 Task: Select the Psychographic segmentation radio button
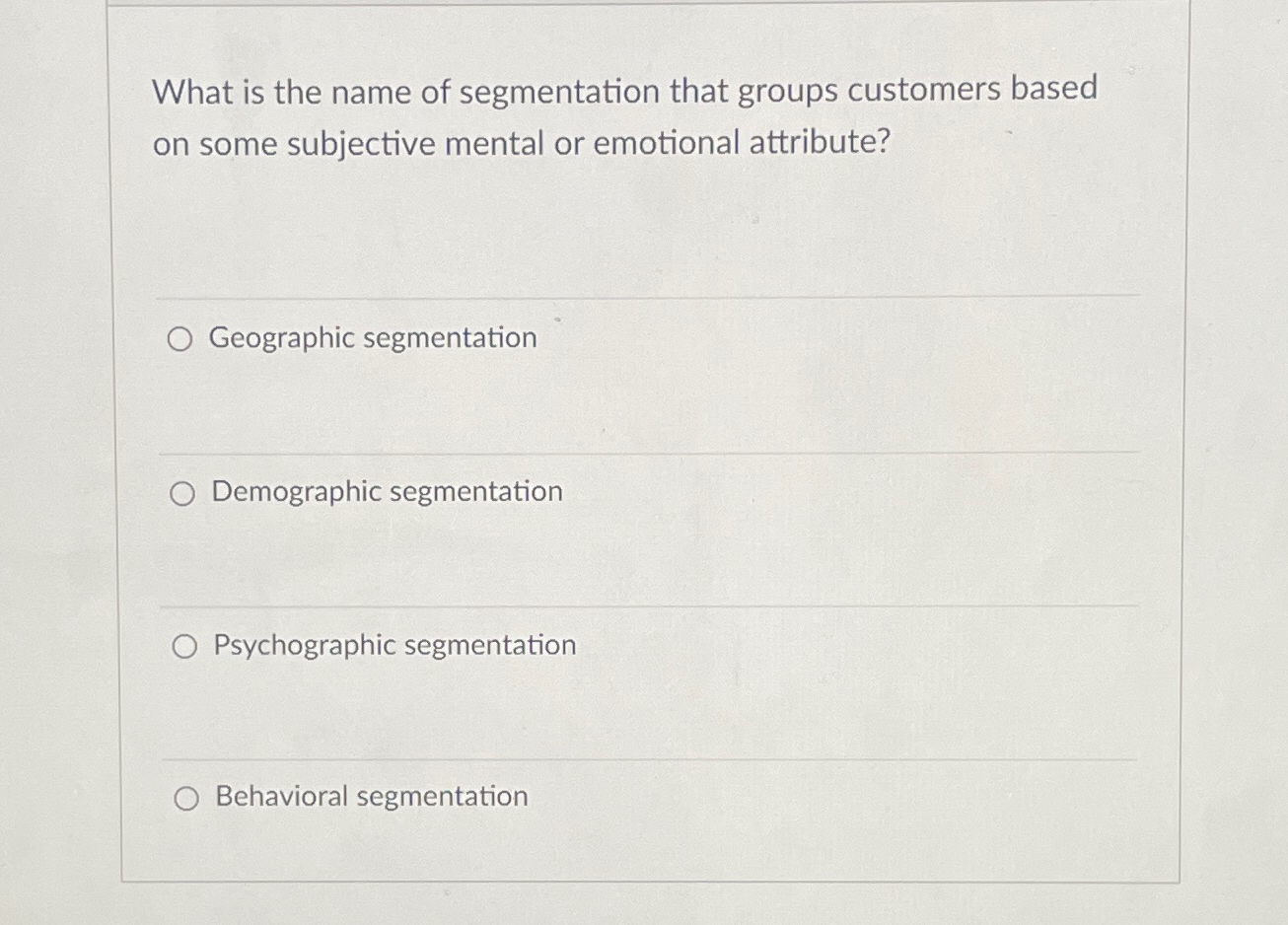(184, 646)
